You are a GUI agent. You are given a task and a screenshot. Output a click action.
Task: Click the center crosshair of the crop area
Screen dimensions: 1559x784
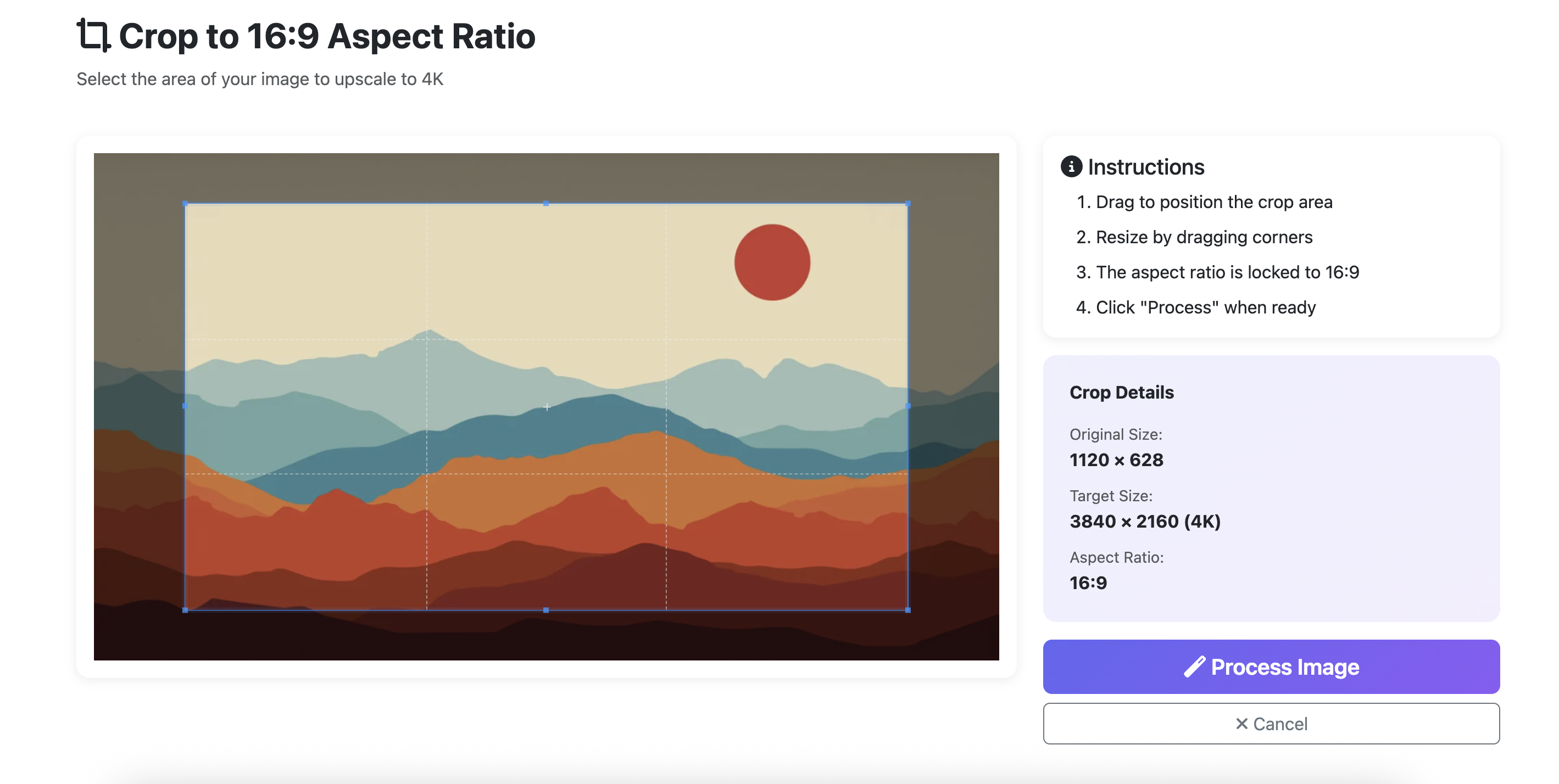(547, 406)
